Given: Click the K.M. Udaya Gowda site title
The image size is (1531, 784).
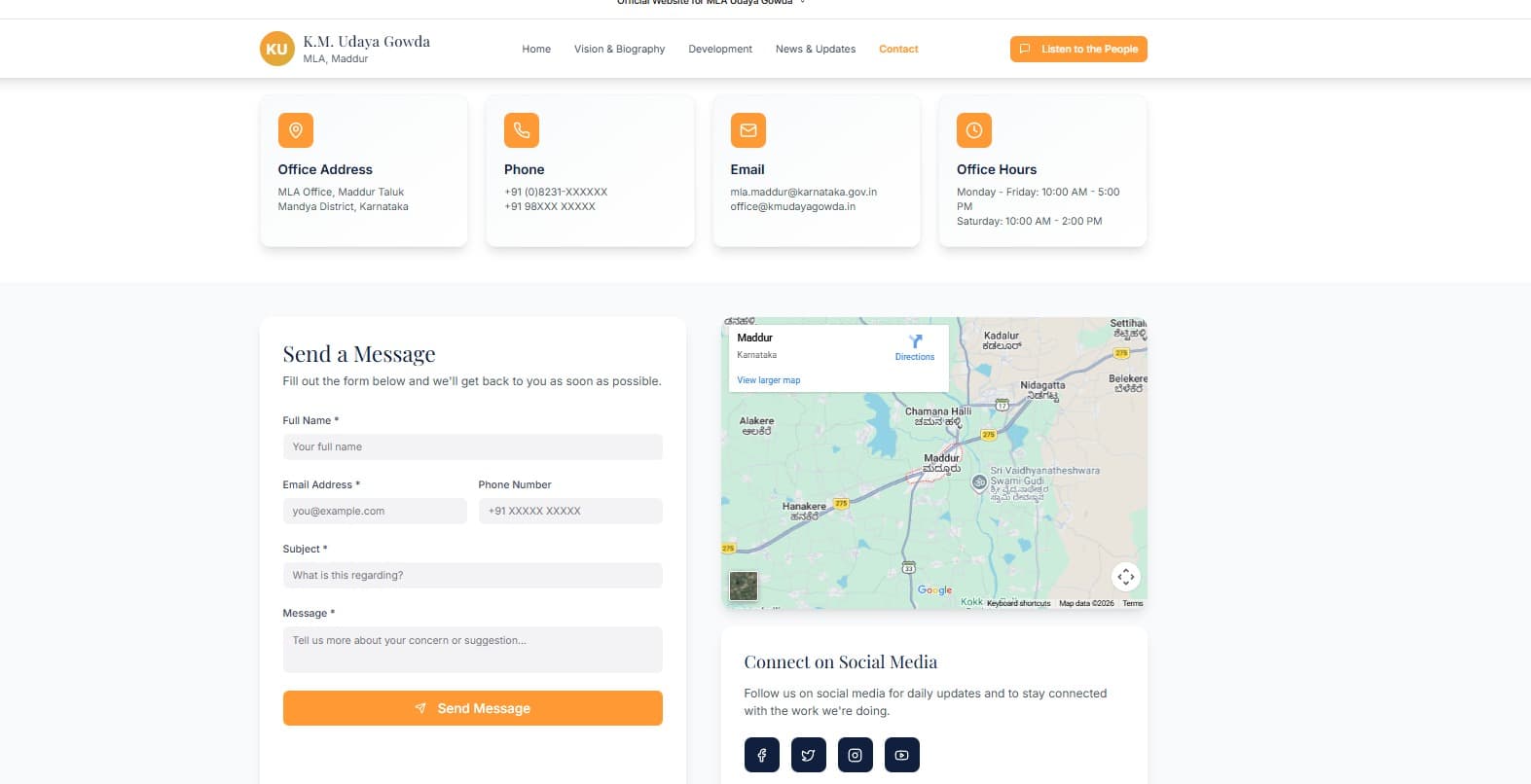Looking at the screenshot, I should pyautogui.click(x=367, y=42).
